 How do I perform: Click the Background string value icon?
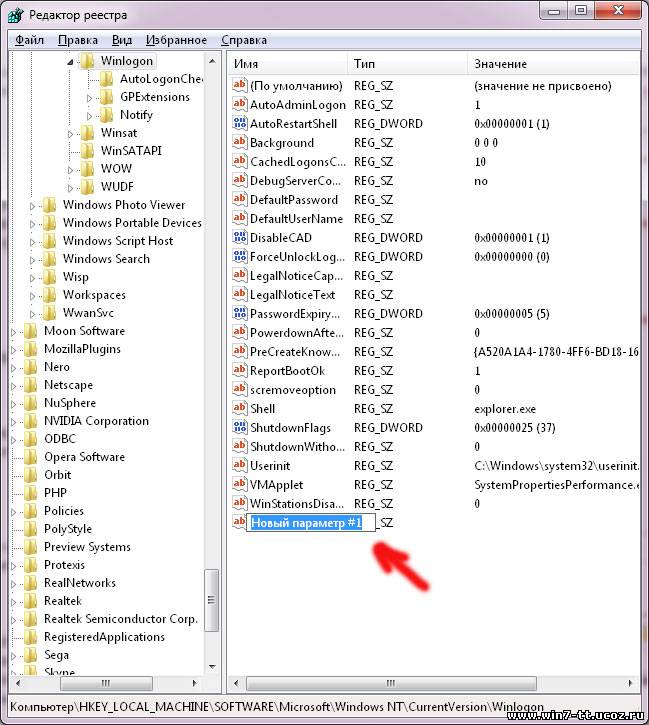[x=239, y=142]
